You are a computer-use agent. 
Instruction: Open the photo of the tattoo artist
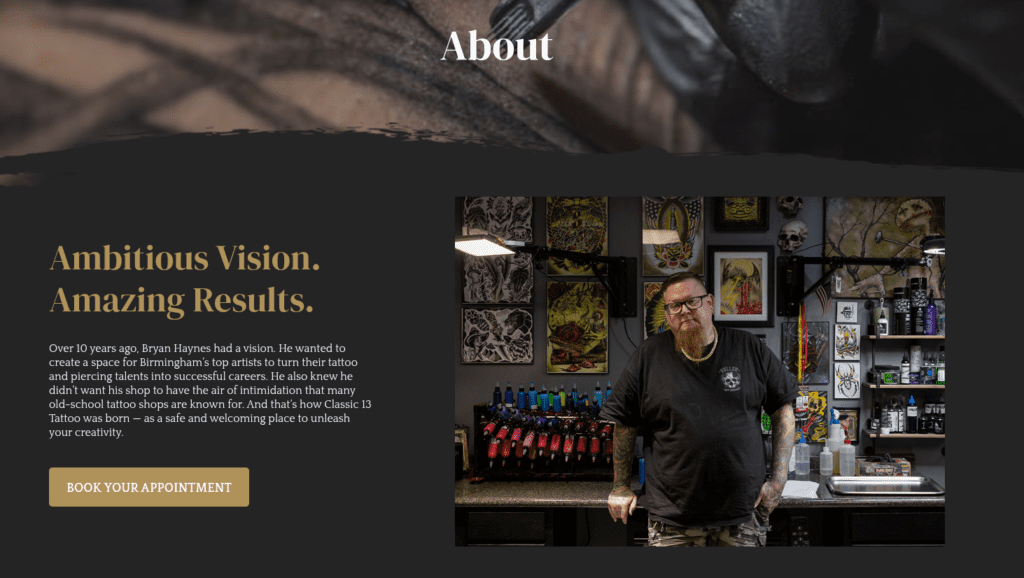tap(699, 371)
